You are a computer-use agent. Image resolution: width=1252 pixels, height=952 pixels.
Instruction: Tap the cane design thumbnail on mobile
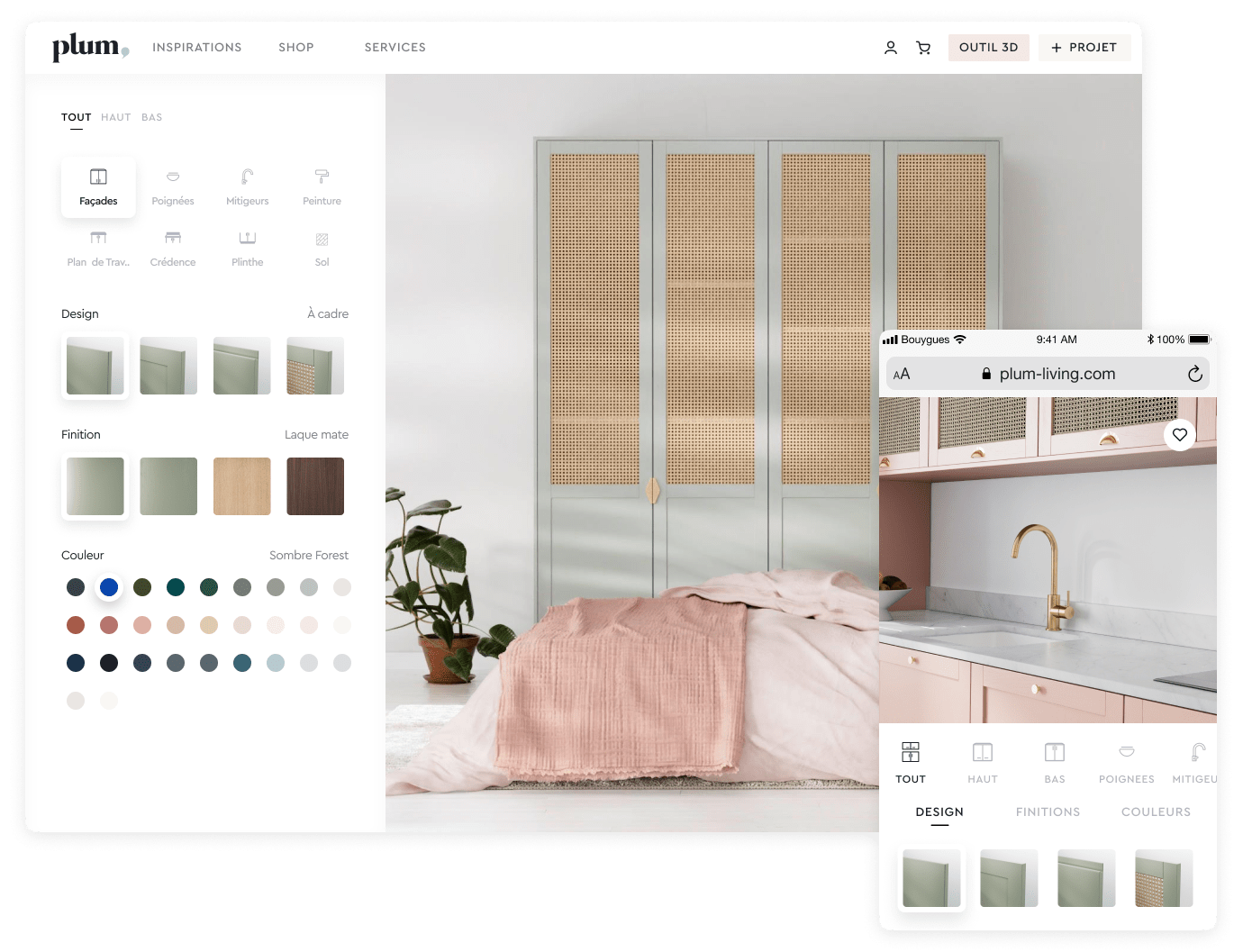(1164, 878)
